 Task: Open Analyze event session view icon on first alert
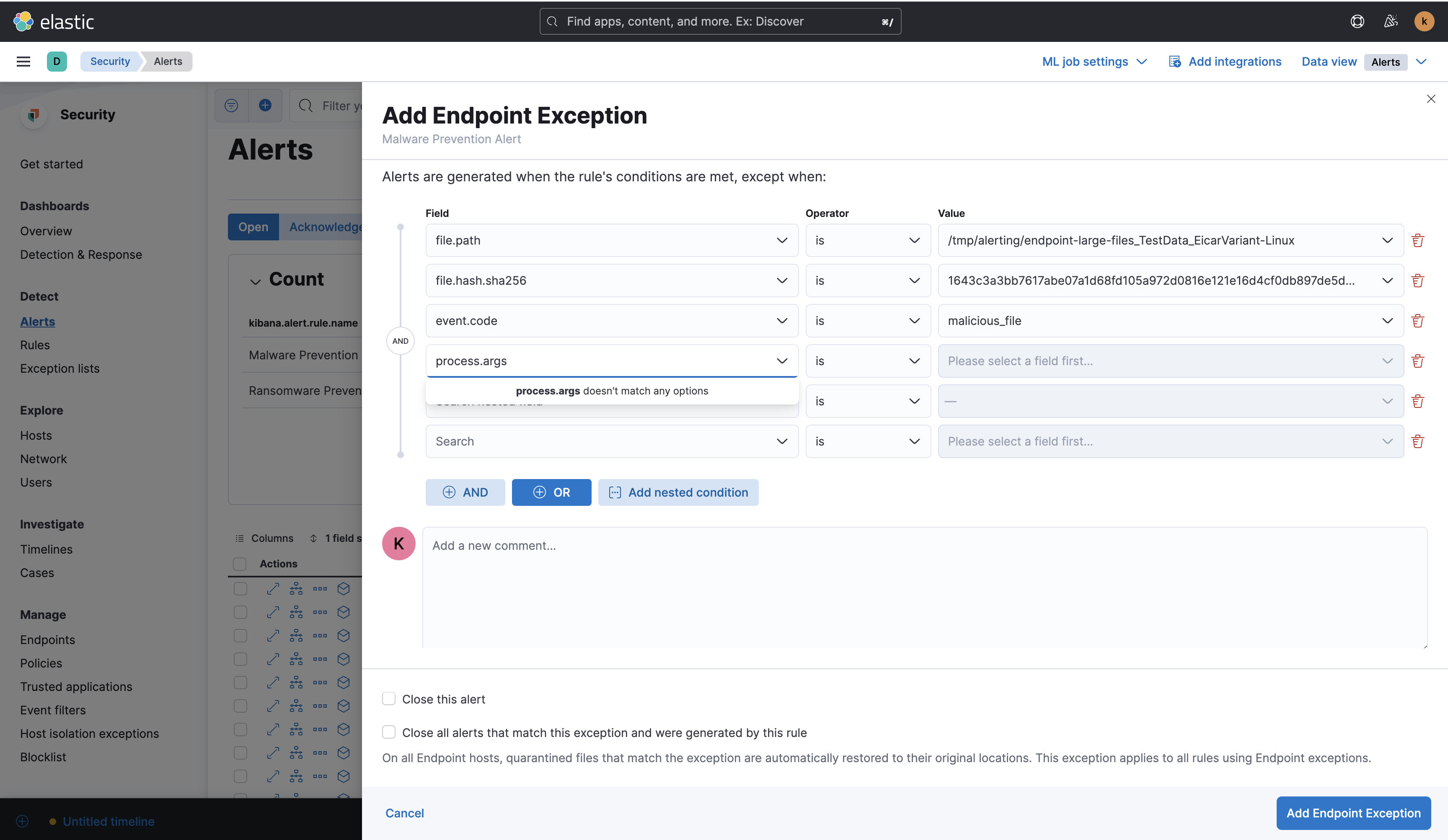pos(297,588)
